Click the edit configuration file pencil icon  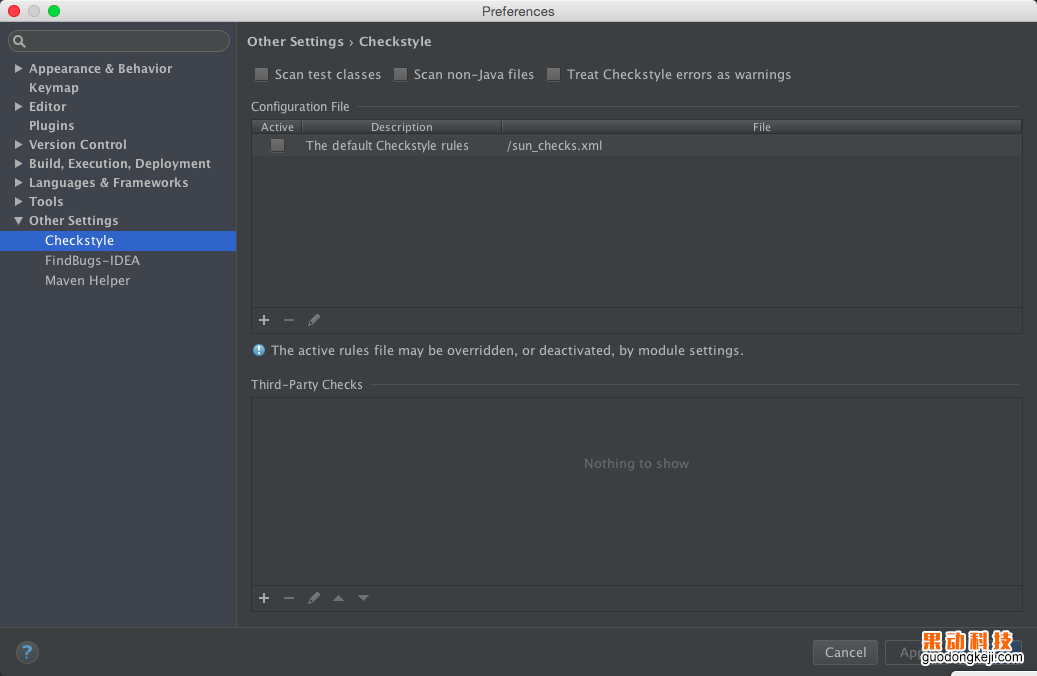click(x=314, y=320)
